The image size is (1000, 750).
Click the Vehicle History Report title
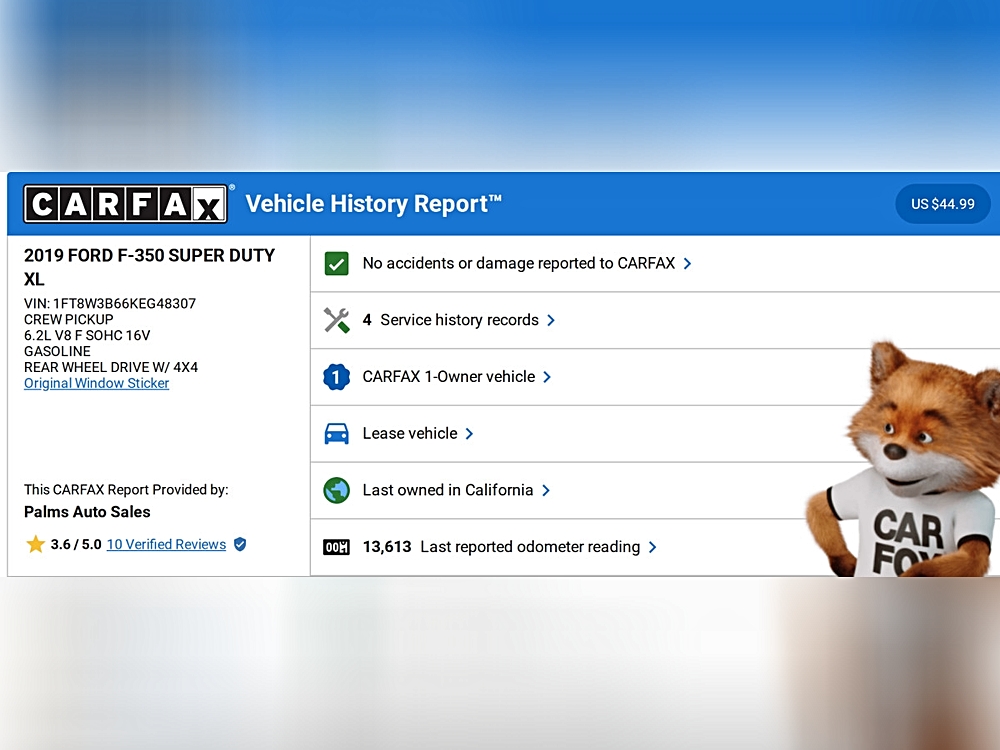(373, 204)
